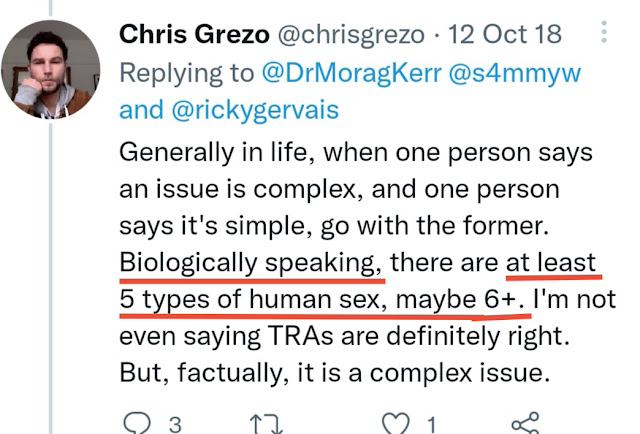Retweet this post using the arrows icon
Viewport: 640px width, 434px height.
point(266,424)
